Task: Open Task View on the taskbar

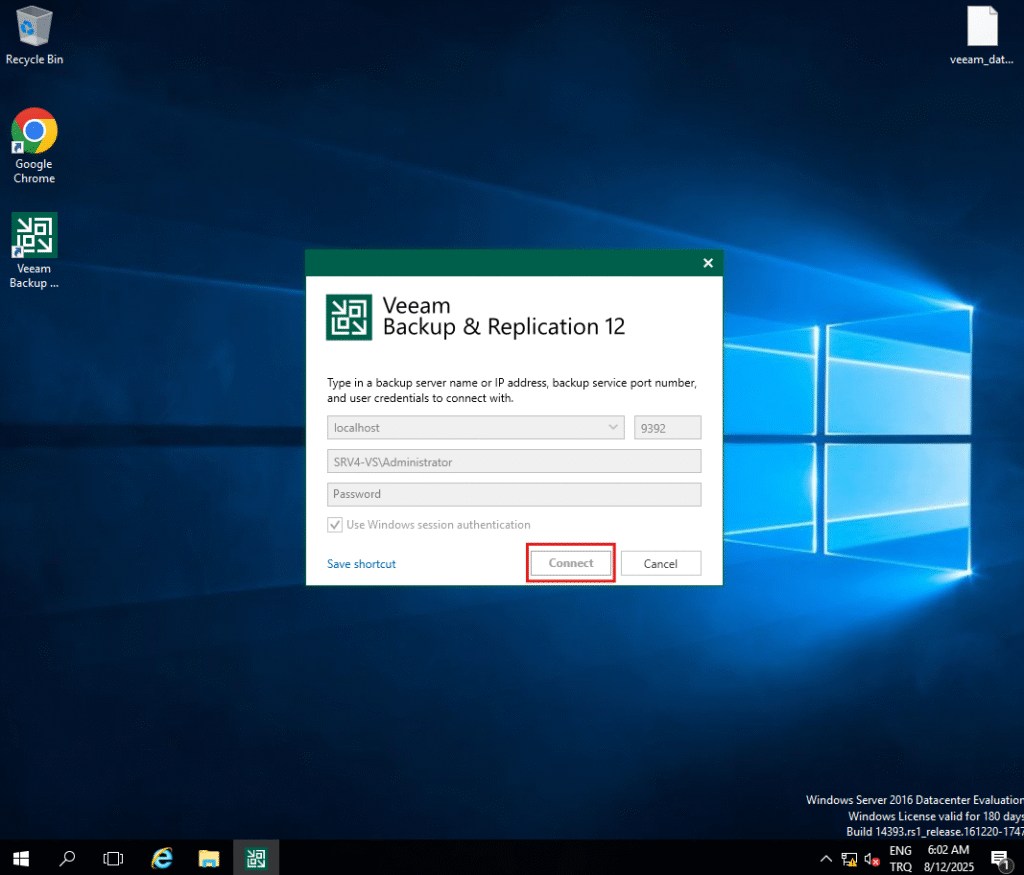Action: tap(113, 858)
